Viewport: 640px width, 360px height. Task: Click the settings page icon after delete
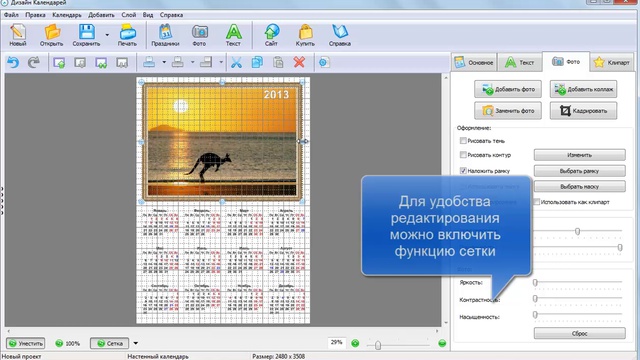[x=324, y=62]
